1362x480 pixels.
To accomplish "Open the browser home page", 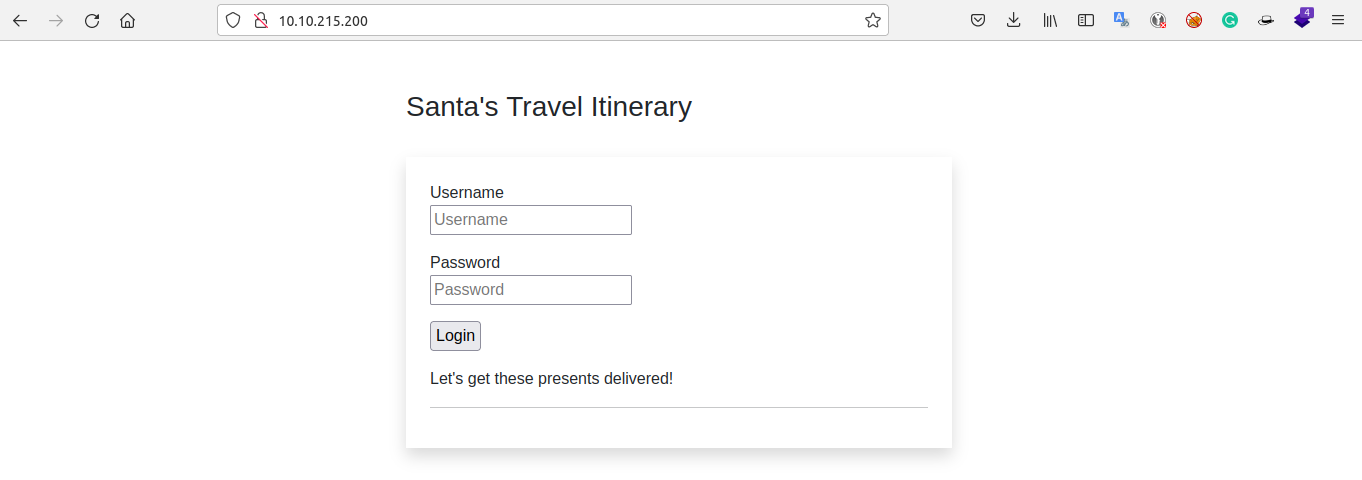I will 127,20.
